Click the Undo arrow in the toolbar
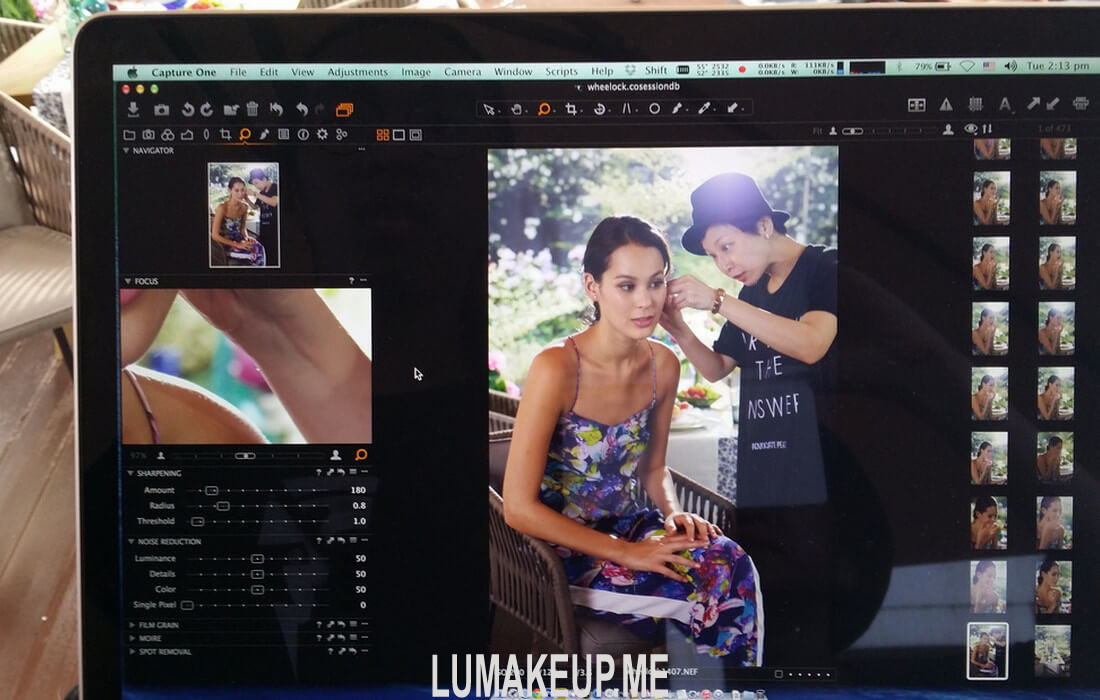The height and width of the screenshot is (700, 1100). [x=302, y=109]
